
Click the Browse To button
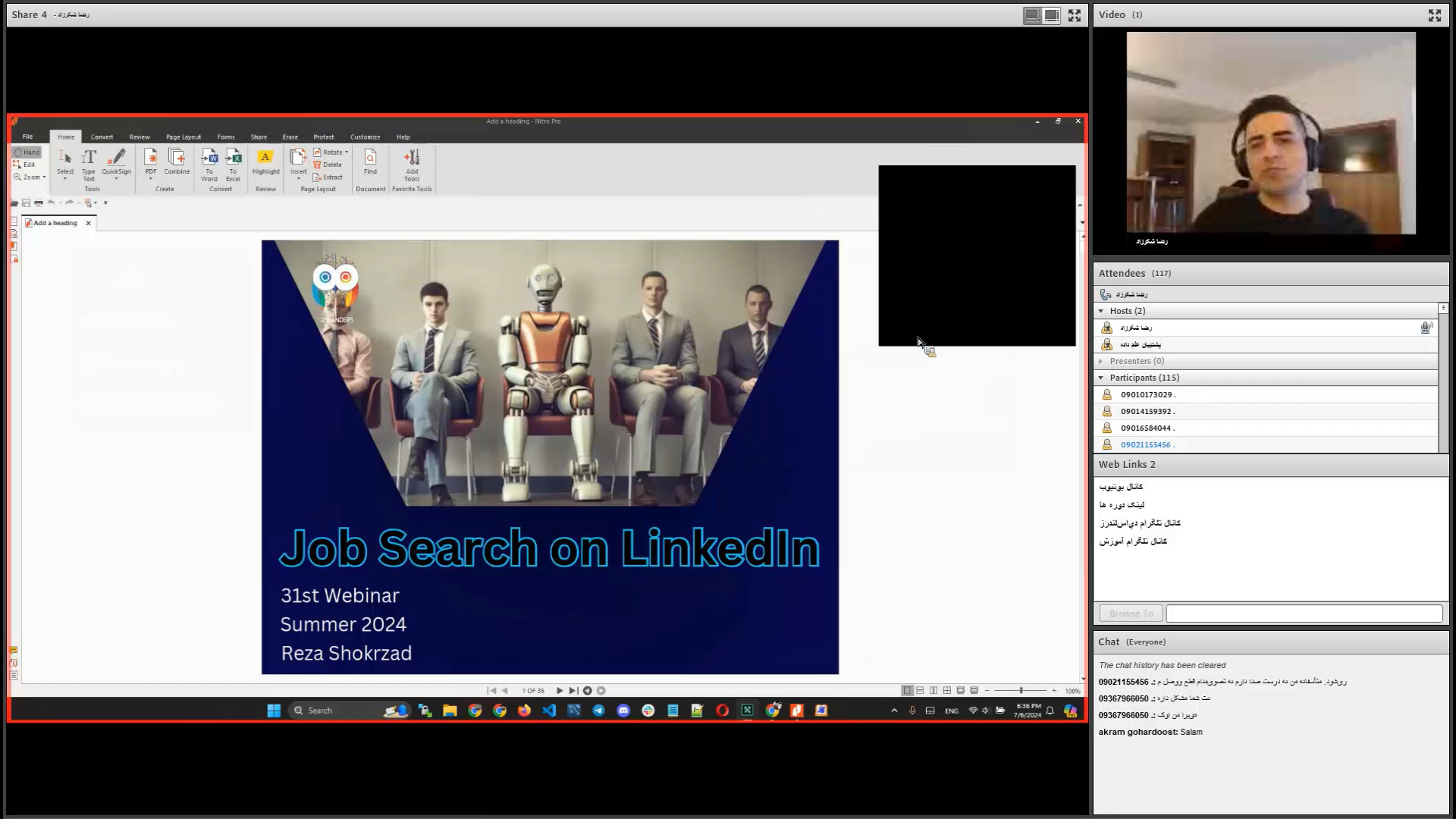pos(1131,613)
